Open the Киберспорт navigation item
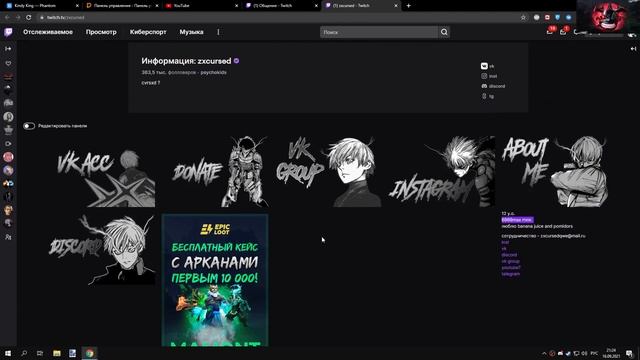This screenshot has width=640, height=360. (x=148, y=32)
